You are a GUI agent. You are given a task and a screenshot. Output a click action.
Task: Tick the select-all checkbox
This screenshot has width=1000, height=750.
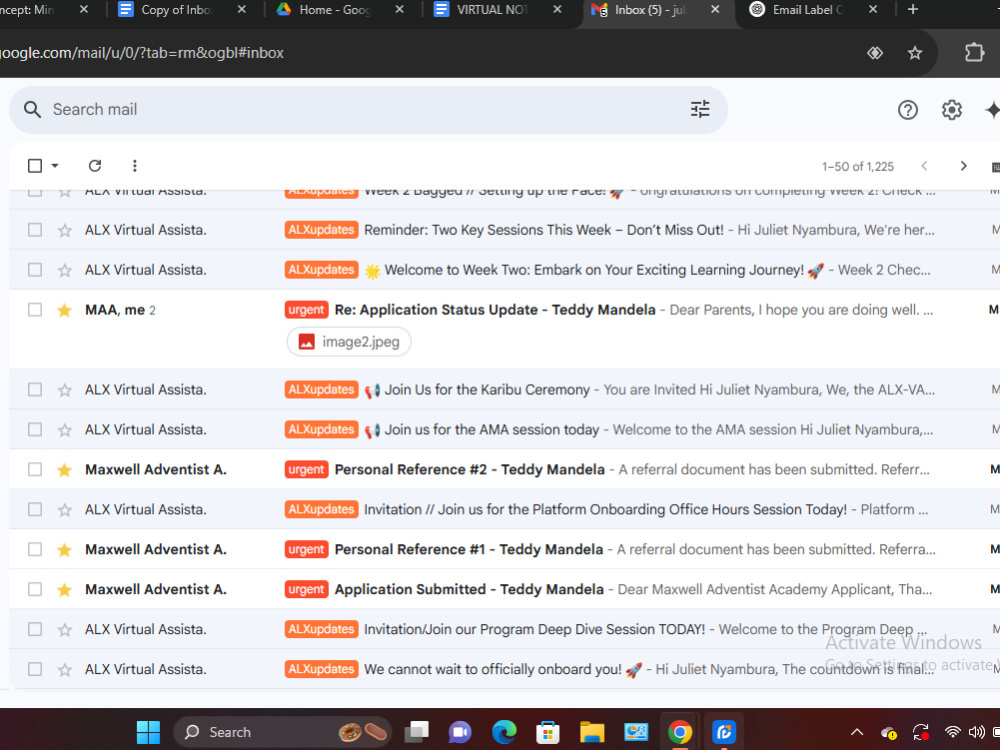coord(35,166)
